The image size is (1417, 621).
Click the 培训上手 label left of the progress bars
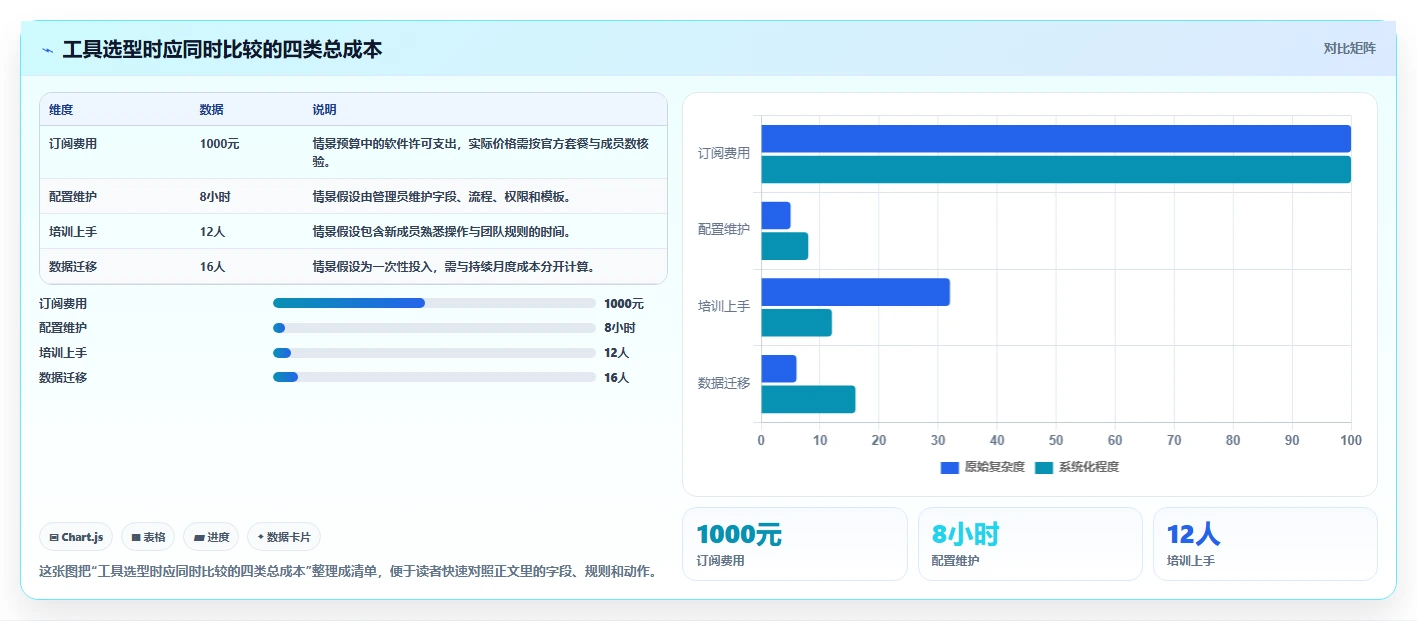tap(63, 353)
